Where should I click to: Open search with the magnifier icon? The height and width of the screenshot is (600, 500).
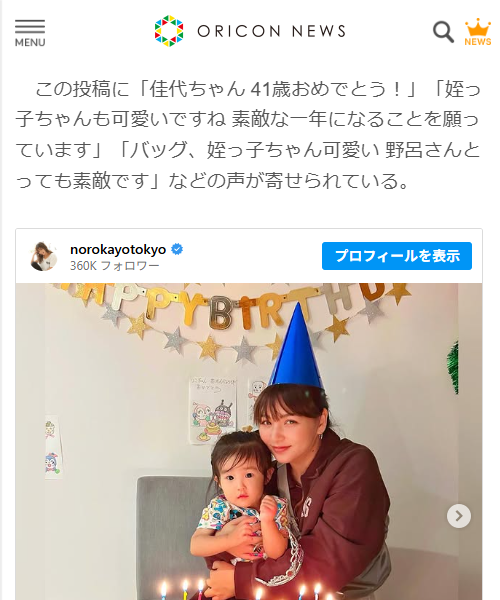[x=443, y=32]
